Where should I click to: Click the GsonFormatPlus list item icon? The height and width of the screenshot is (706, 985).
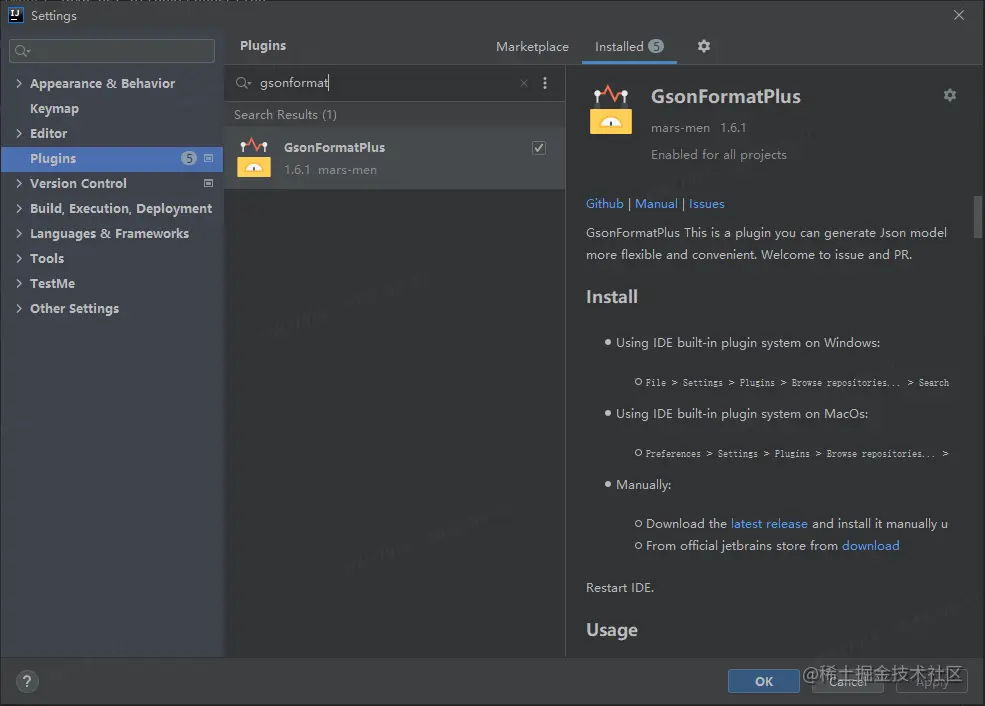click(x=254, y=158)
